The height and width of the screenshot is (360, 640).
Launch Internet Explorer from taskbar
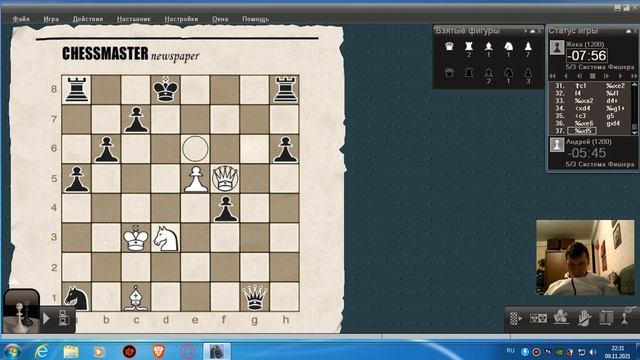[x=42, y=351]
